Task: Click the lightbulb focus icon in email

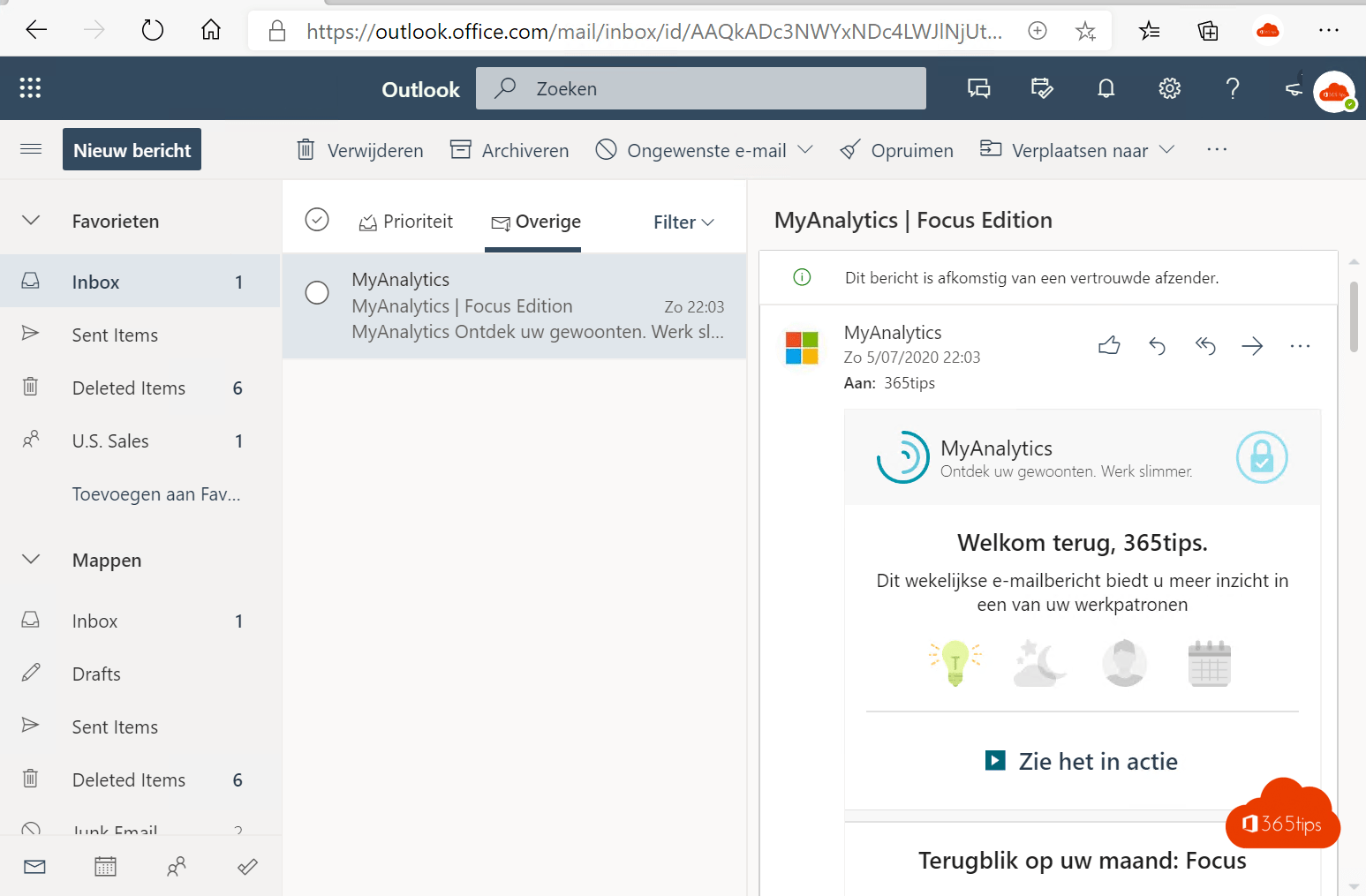Action: coord(955,663)
